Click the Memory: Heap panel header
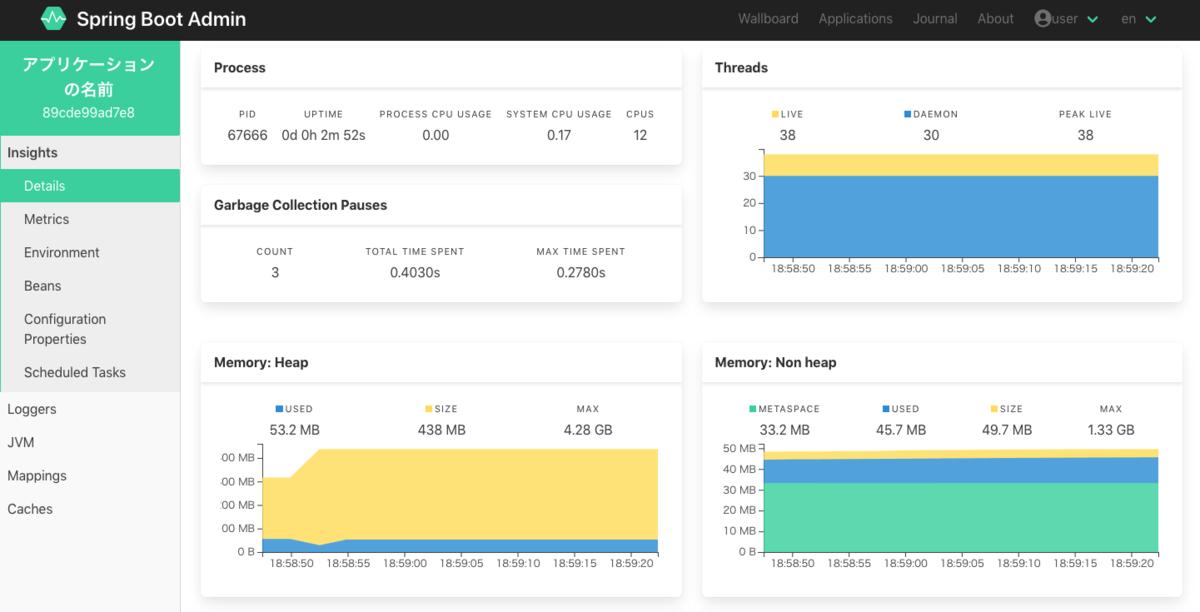Viewport: 1200px width, 612px height. pyautogui.click(x=441, y=362)
